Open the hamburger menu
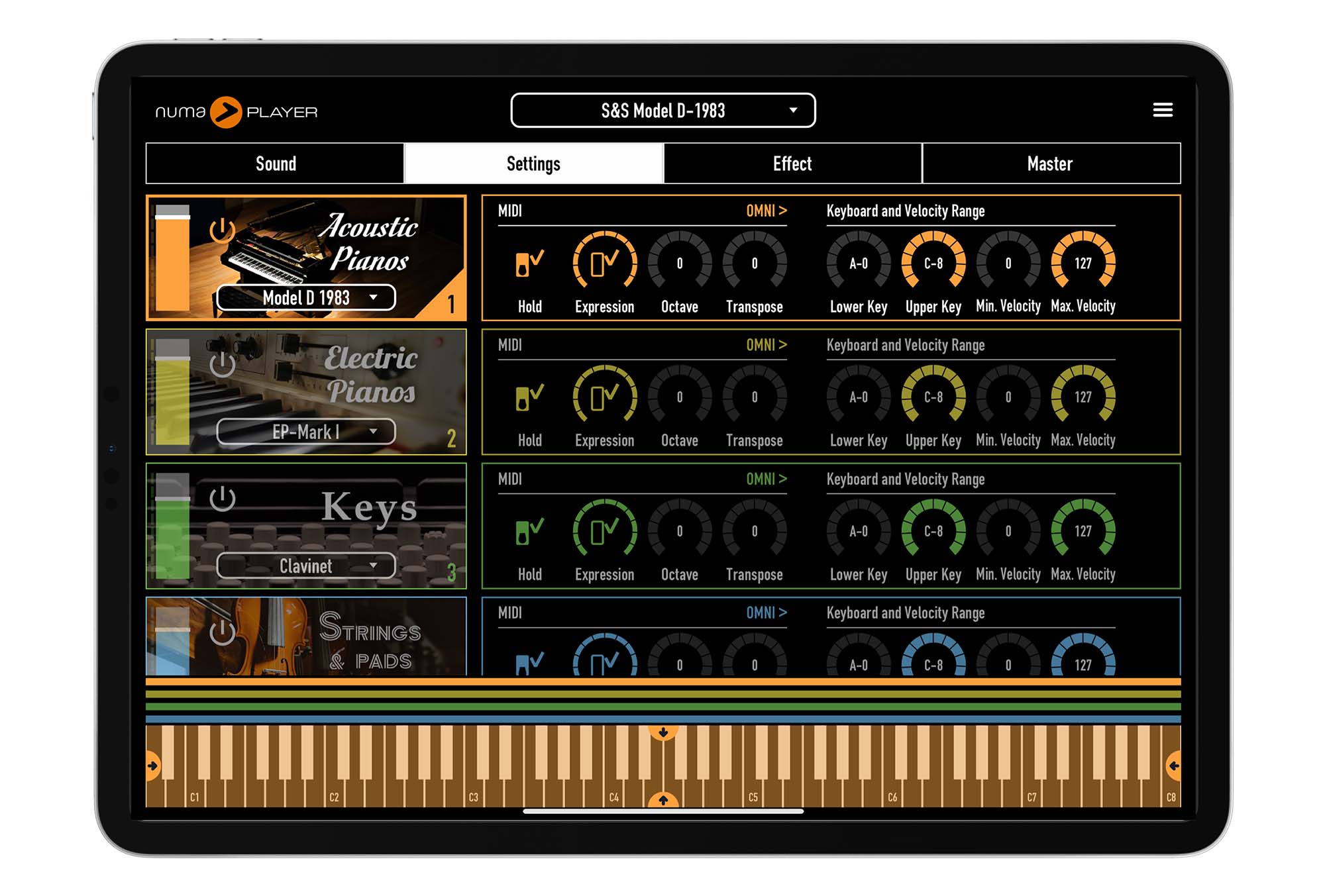1325x896 pixels. tap(1163, 110)
